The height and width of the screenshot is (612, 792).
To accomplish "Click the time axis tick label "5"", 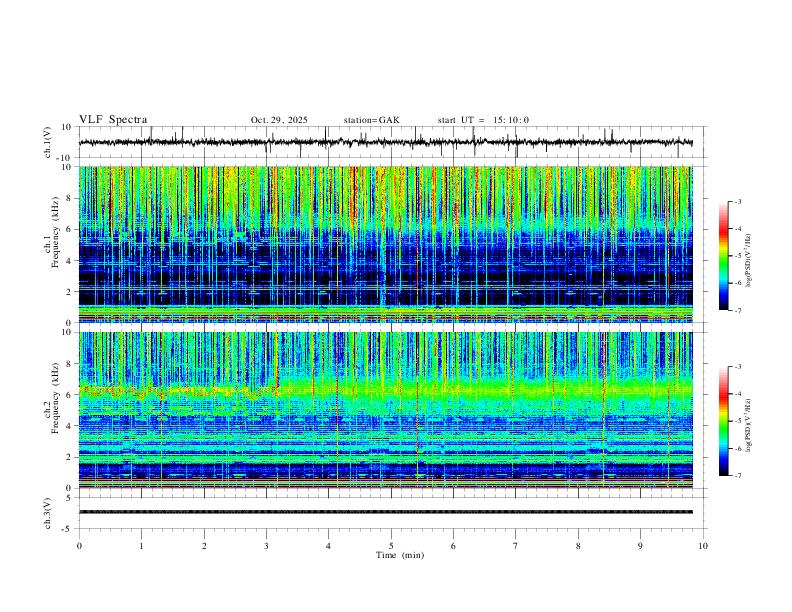I will tap(391, 546).
